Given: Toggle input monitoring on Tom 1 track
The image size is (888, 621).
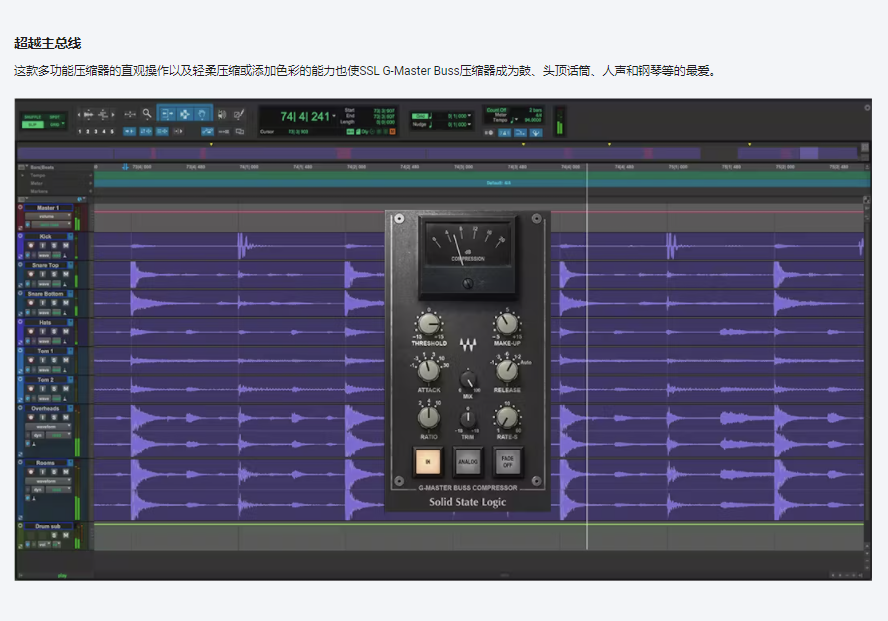Looking at the screenshot, I should 42,361.
